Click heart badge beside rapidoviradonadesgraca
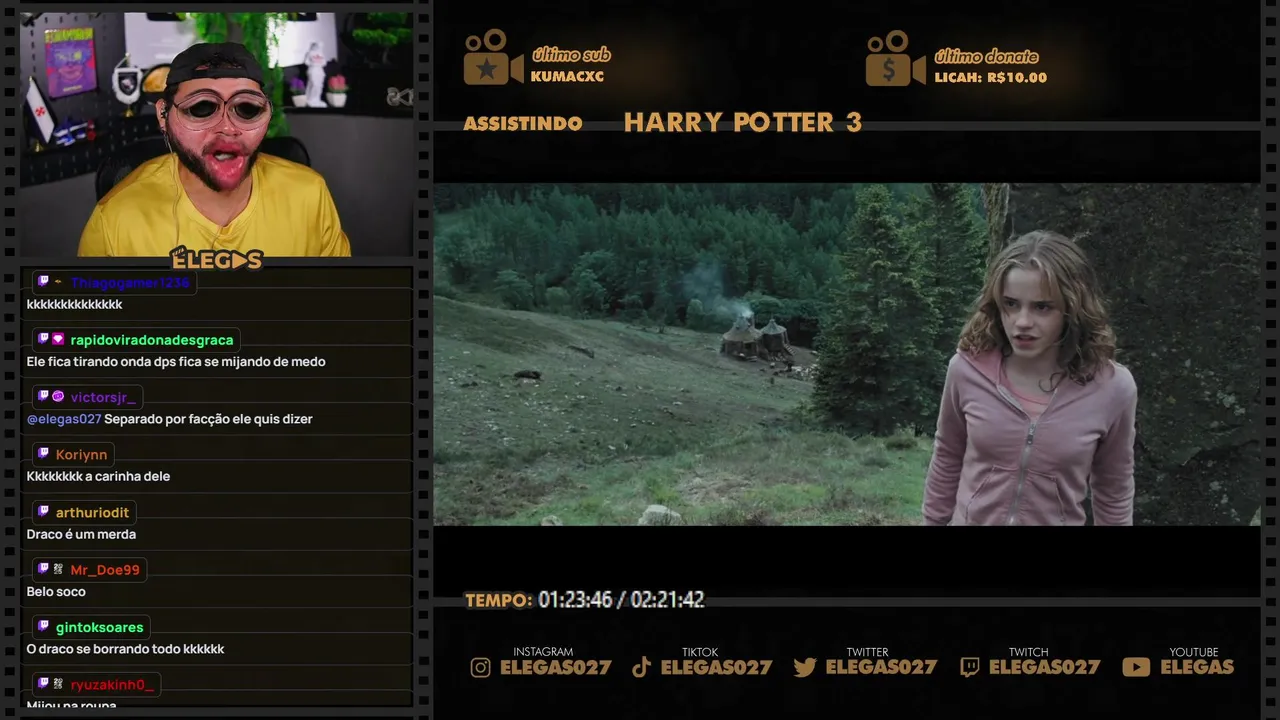 pos(58,339)
